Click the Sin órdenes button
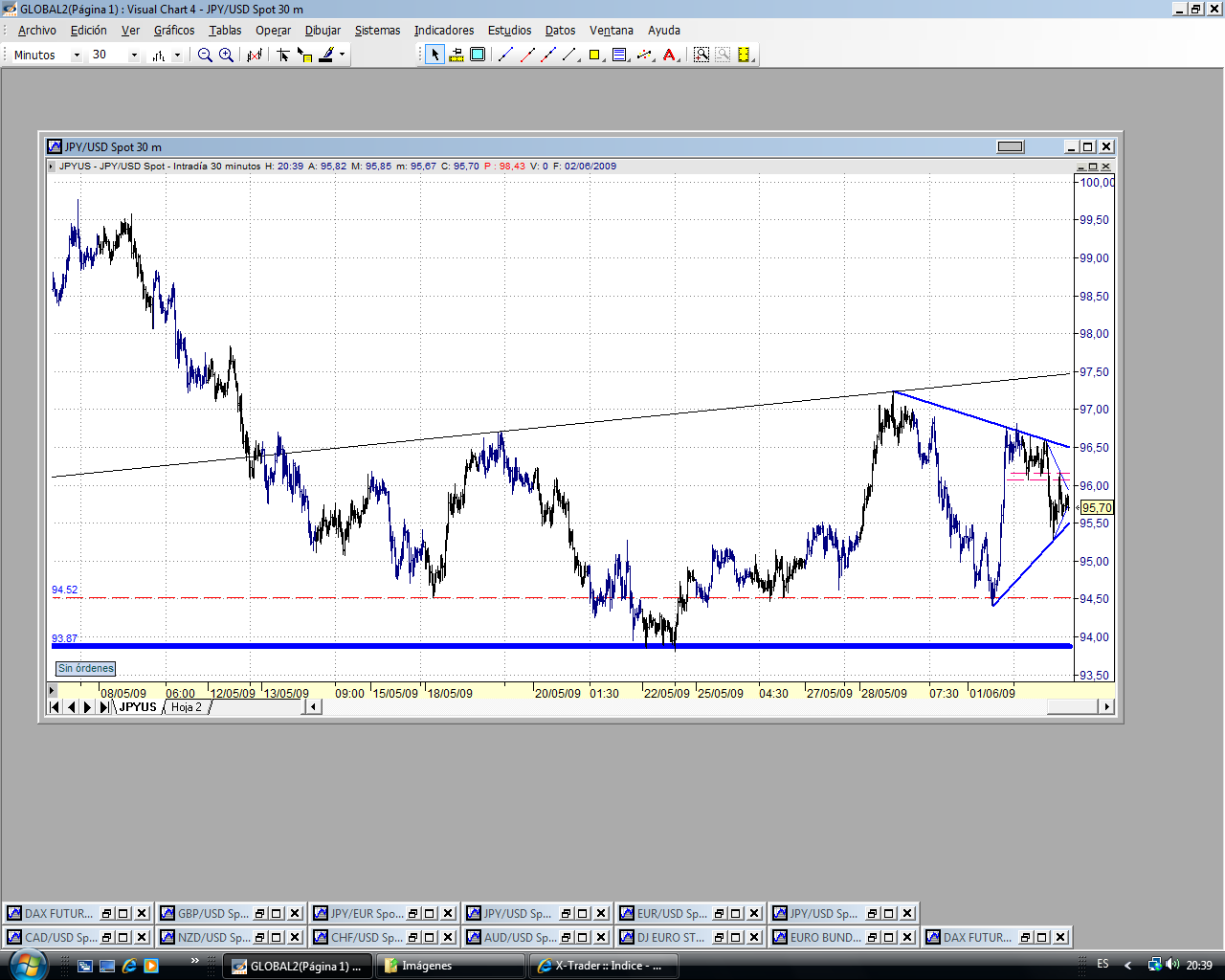This screenshot has height=980, width=1225. pos(86,669)
